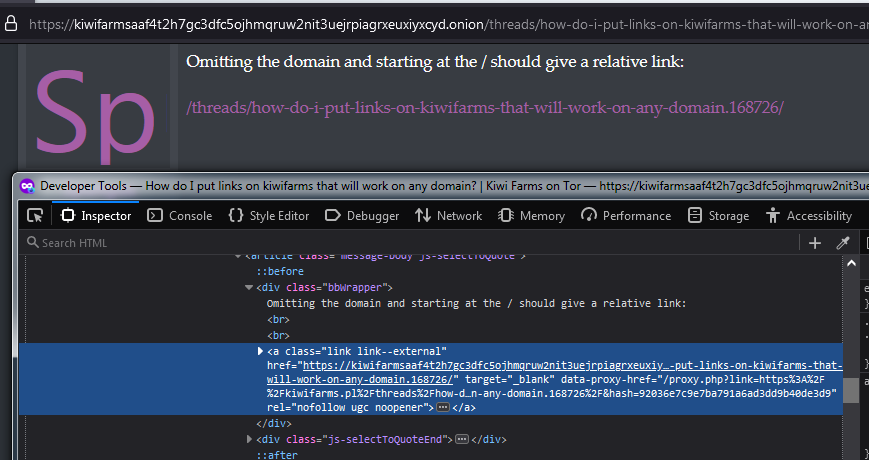
Task: Click the class="link link--external" attribute
Action: pos(366,351)
